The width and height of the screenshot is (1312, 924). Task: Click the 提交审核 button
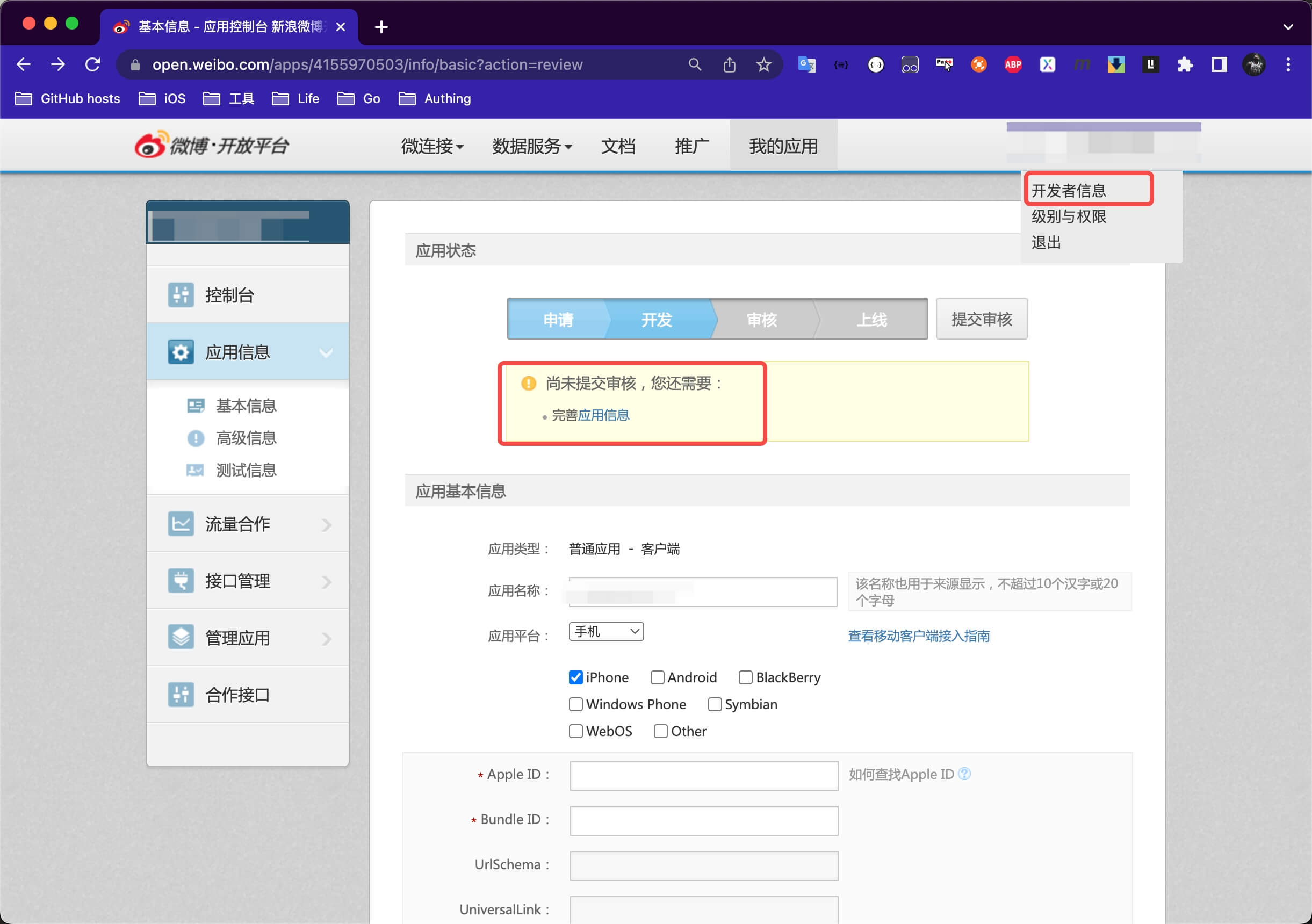tap(981, 319)
